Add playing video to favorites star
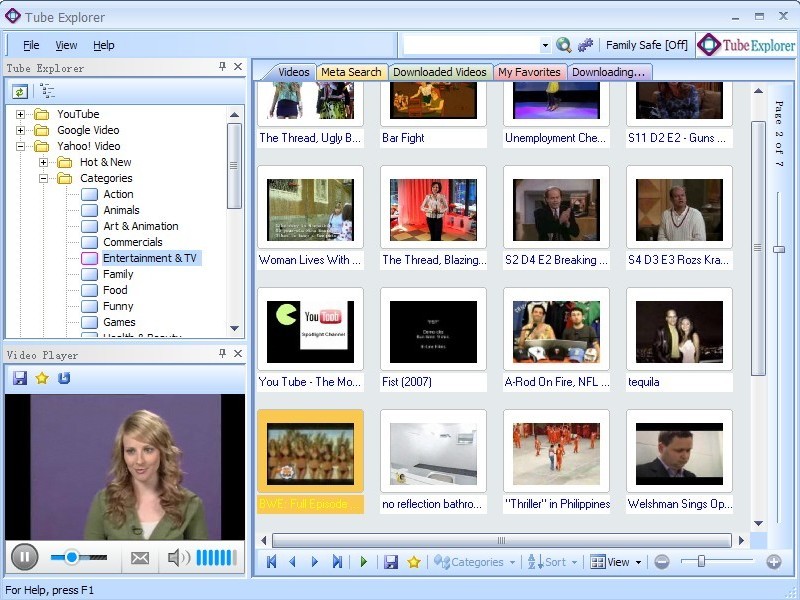The image size is (800, 600). point(42,378)
